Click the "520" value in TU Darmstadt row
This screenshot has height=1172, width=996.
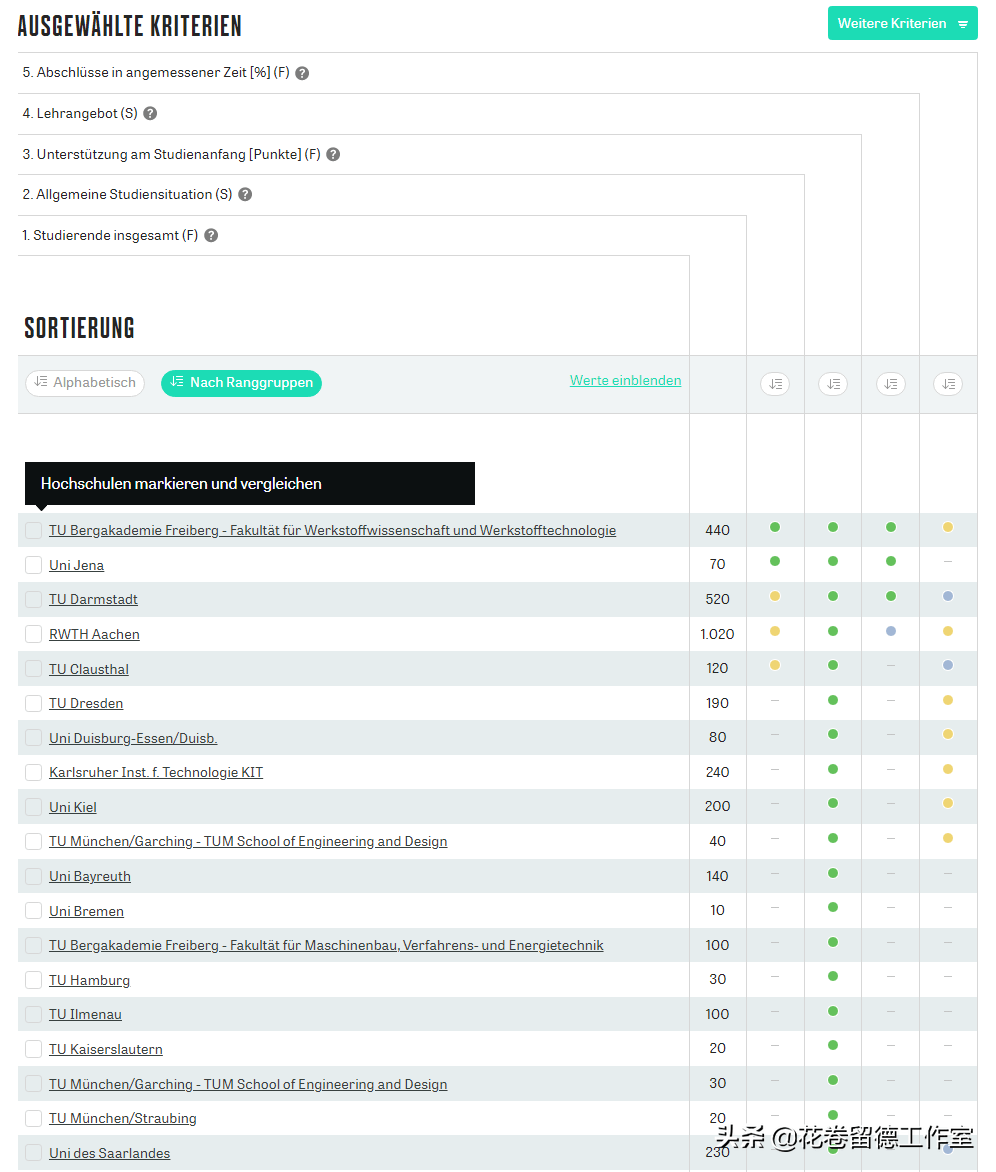717,599
